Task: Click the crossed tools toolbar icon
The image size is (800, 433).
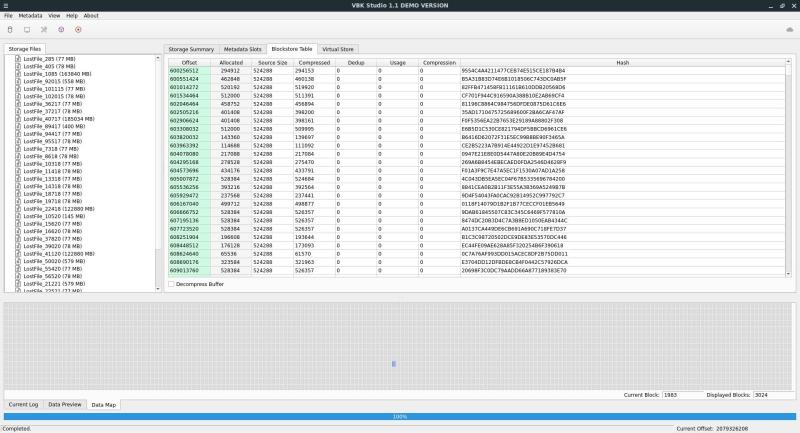Action: pyautogui.click(x=44, y=30)
